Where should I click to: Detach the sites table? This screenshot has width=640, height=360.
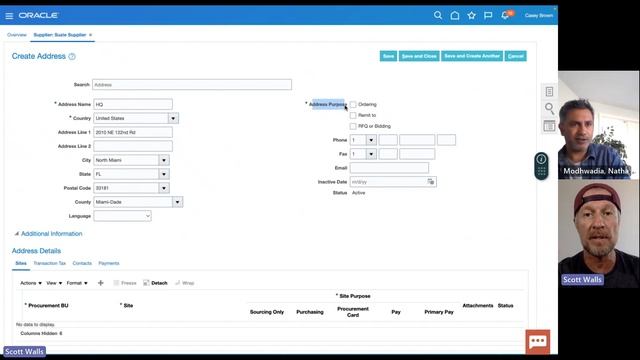coord(155,283)
